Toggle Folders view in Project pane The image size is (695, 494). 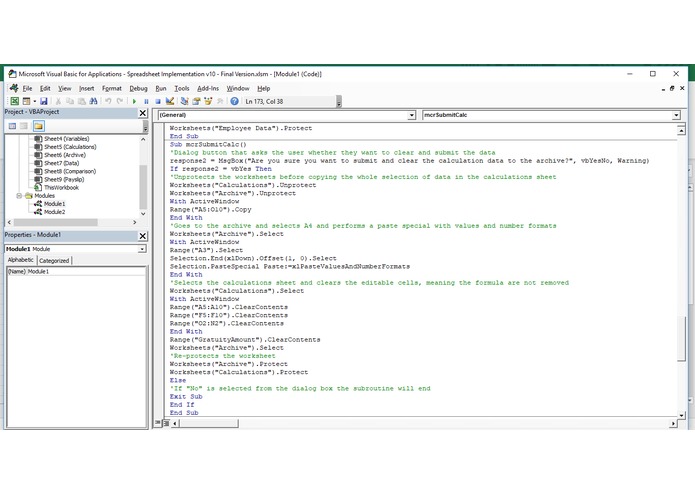(x=39, y=126)
